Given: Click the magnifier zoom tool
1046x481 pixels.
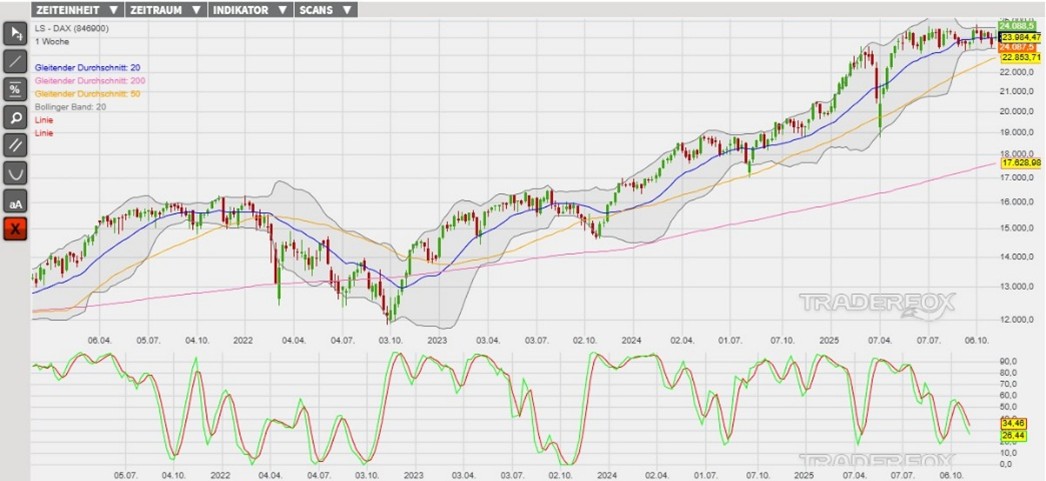Looking at the screenshot, I should tap(16, 118).
